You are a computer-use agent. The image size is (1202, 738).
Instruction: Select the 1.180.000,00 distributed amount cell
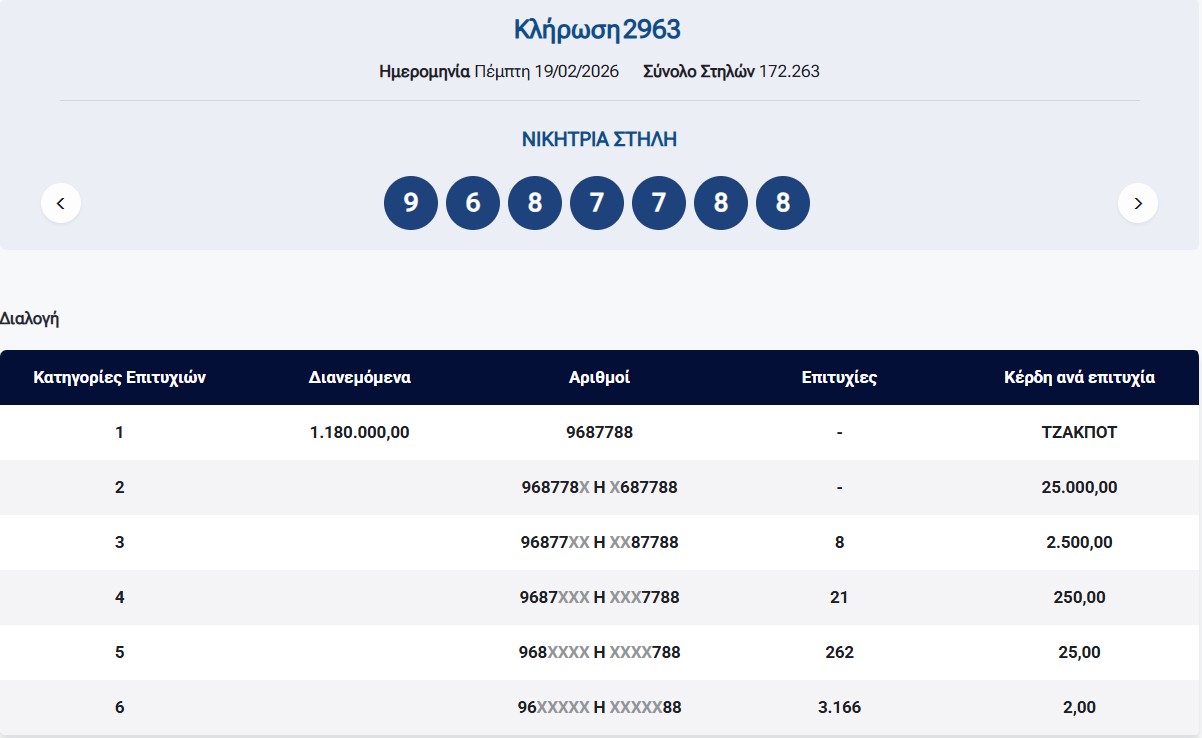coord(360,433)
